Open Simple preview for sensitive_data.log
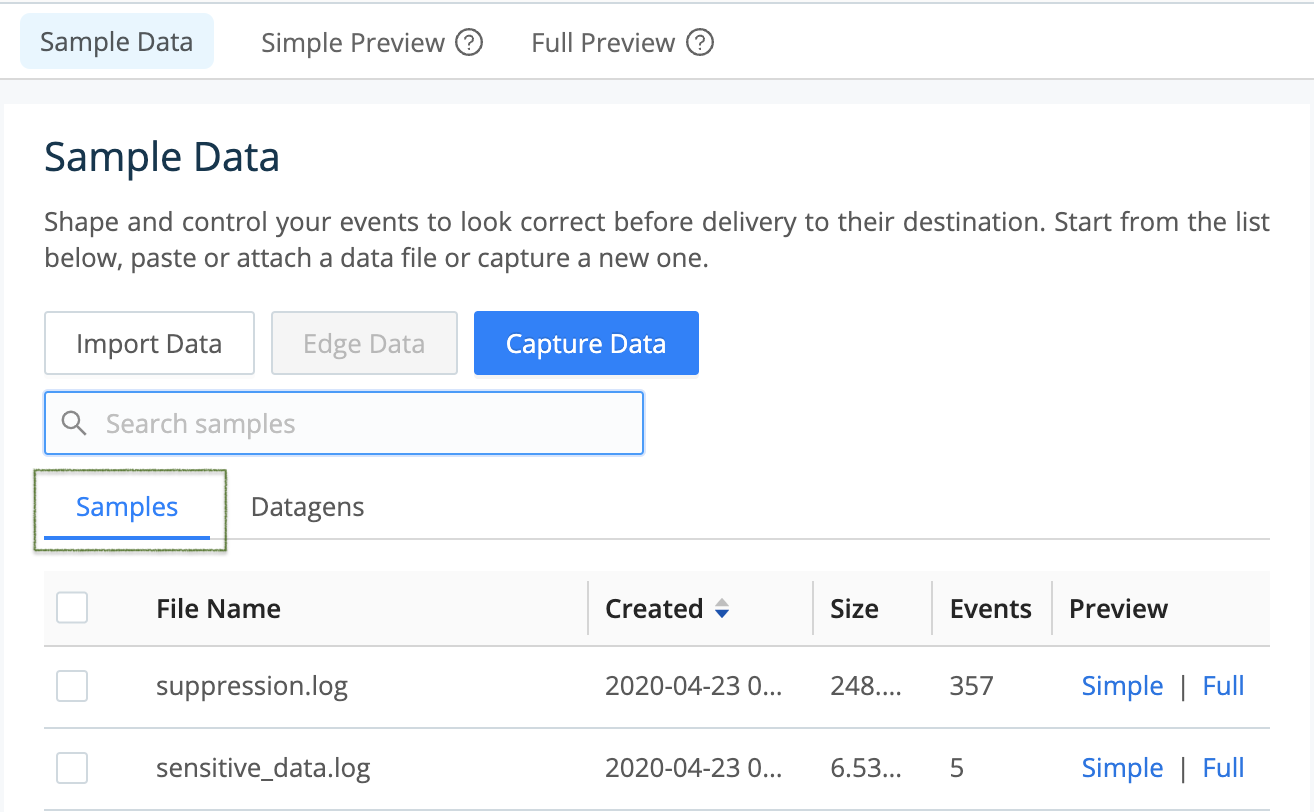 (x=1122, y=768)
